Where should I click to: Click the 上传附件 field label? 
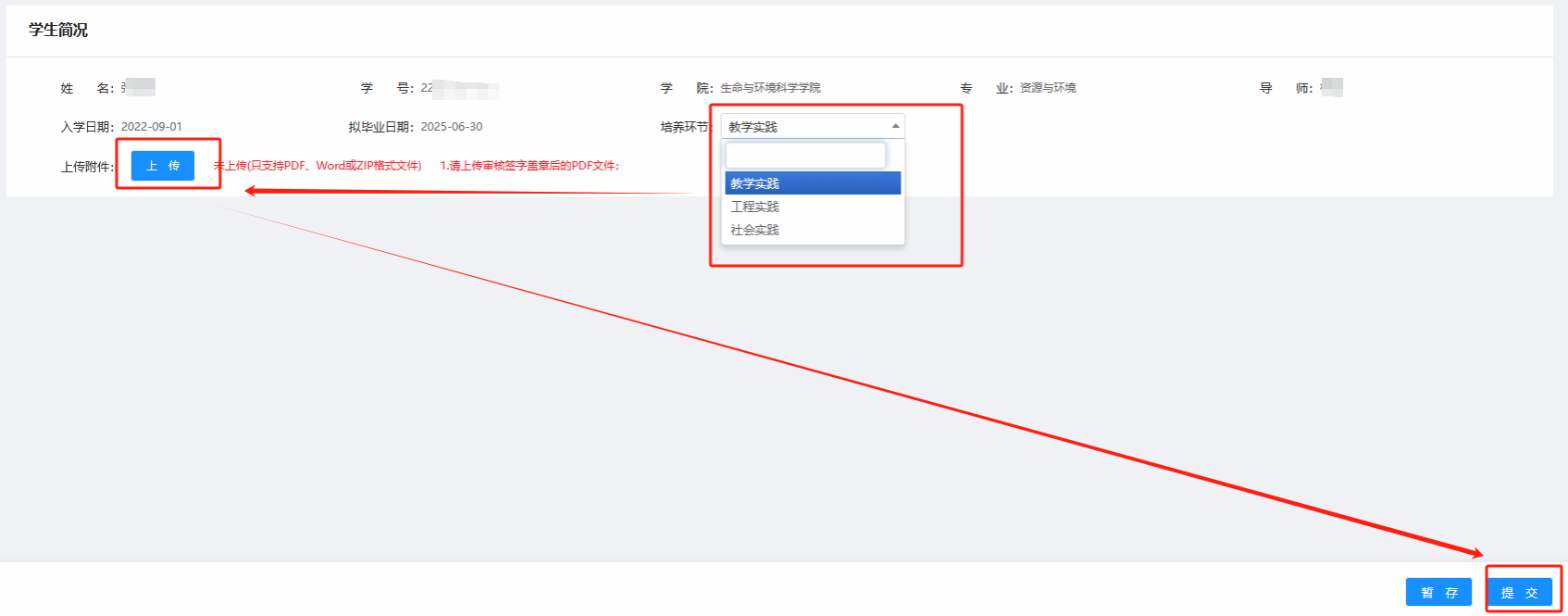[x=86, y=167]
